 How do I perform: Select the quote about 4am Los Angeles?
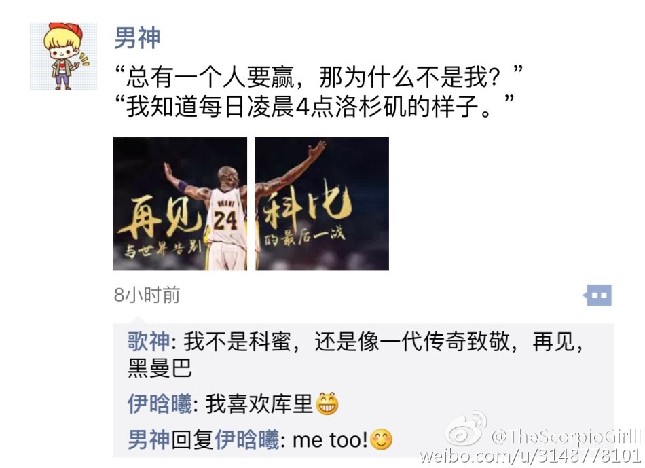tap(314, 106)
